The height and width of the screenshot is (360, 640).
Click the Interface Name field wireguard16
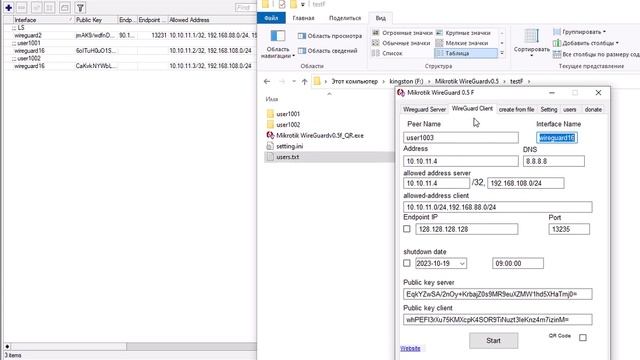[557, 138]
